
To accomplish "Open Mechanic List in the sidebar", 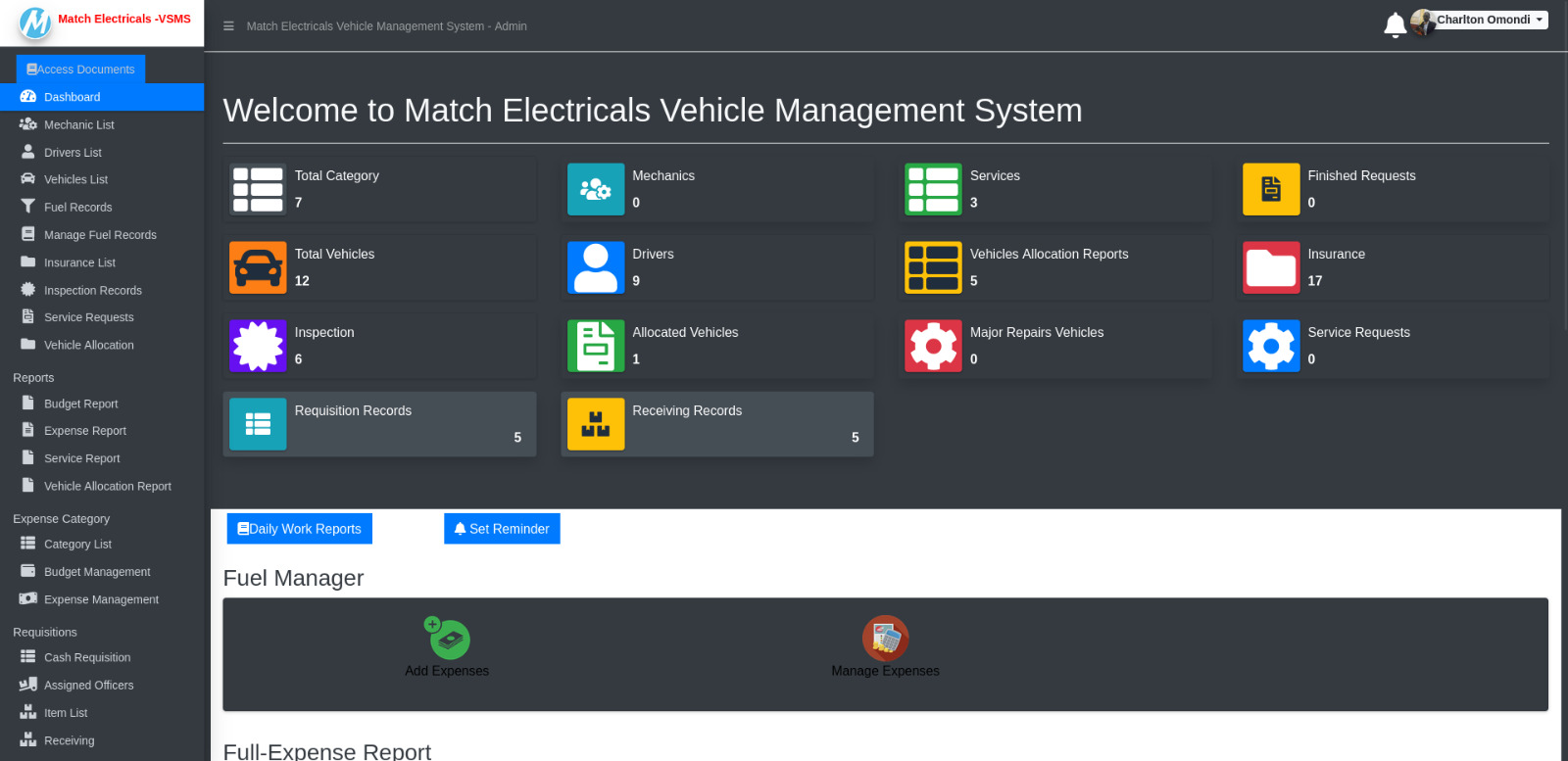I will [102, 124].
